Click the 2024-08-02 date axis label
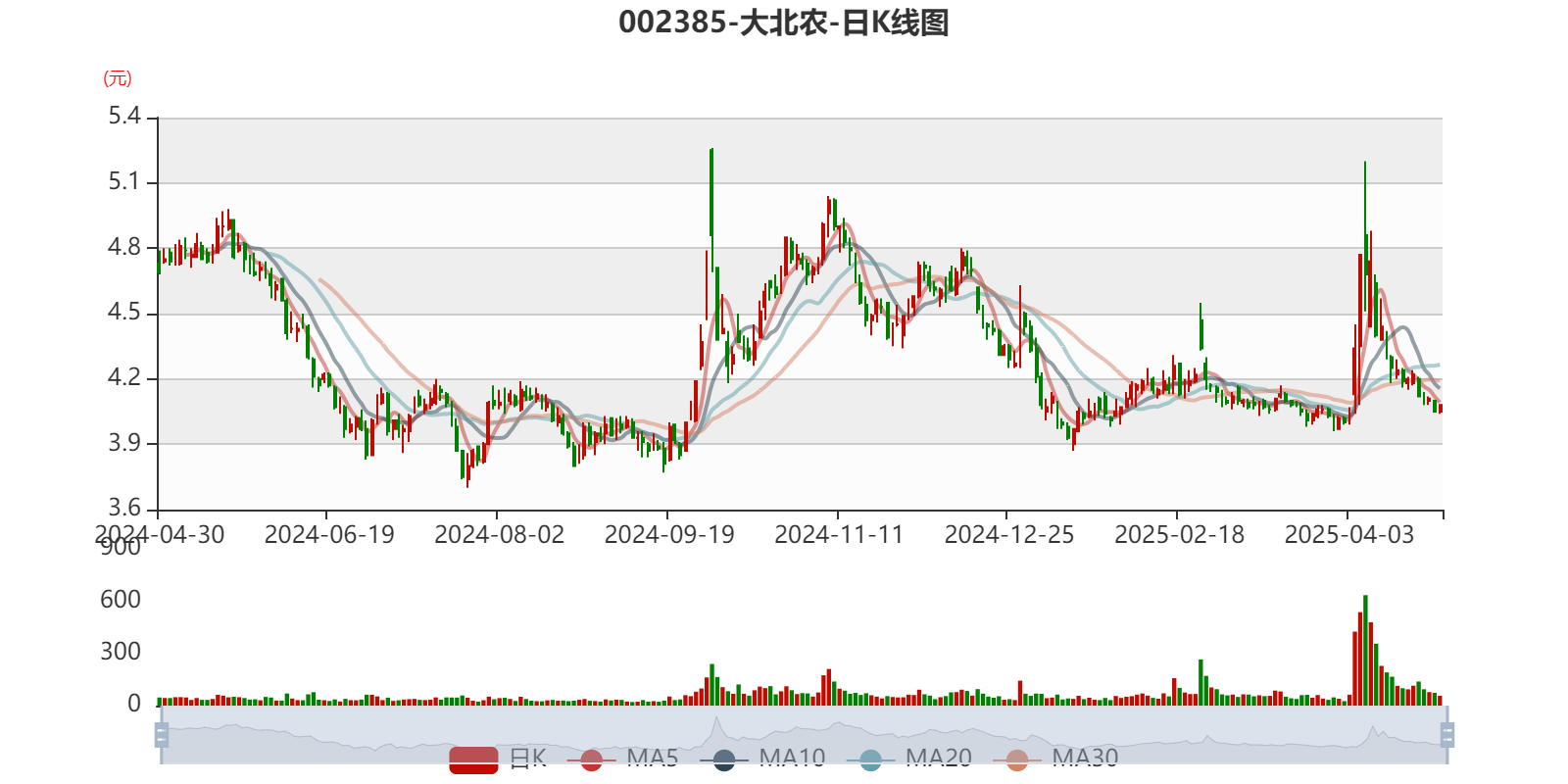 pyautogui.click(x=500, y=535)
